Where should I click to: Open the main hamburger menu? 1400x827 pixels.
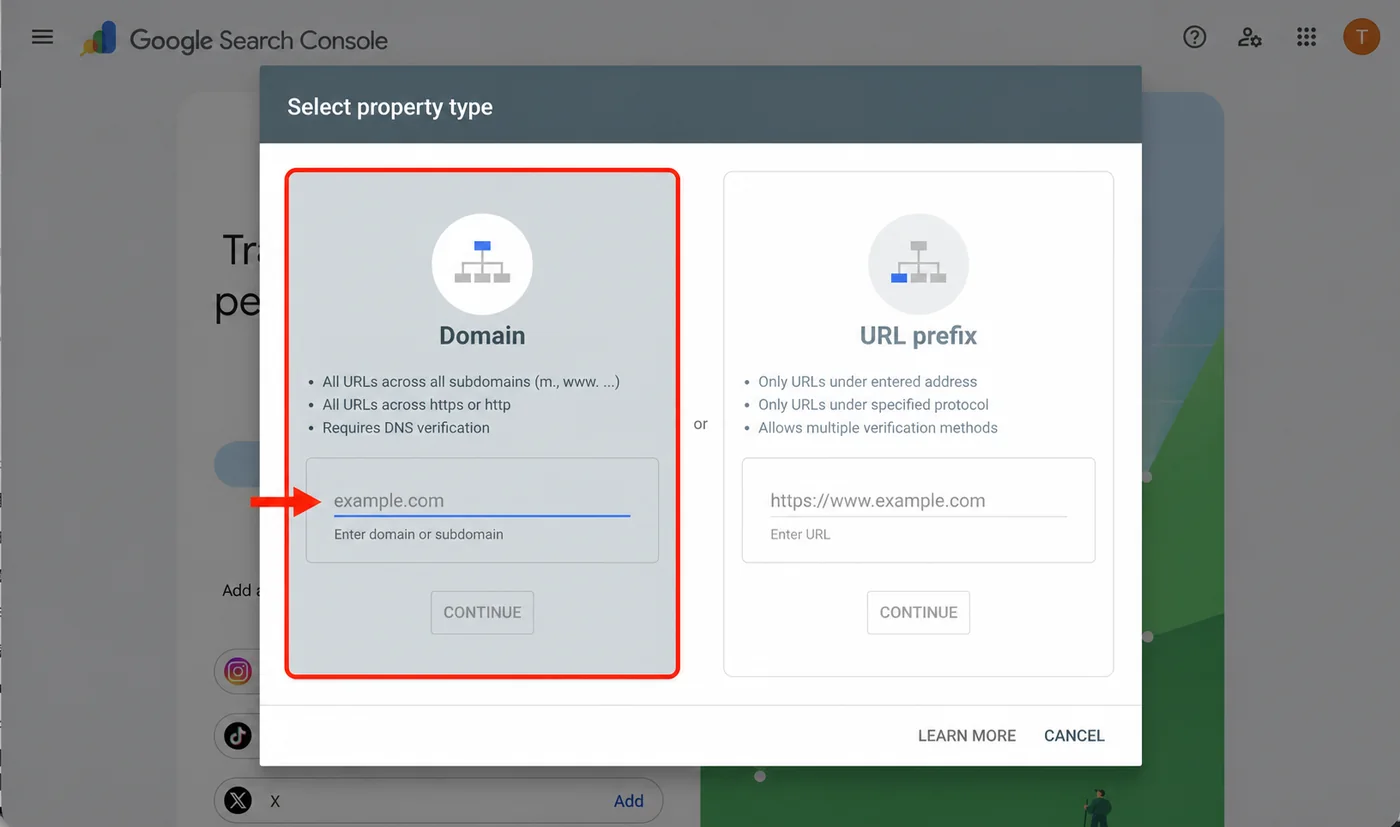point(42,38)
